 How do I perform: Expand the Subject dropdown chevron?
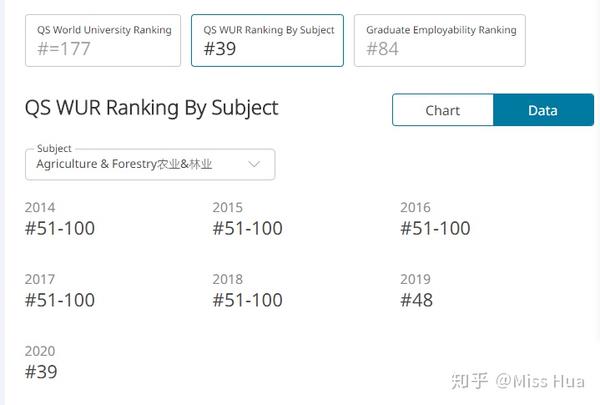coord(254,164)
